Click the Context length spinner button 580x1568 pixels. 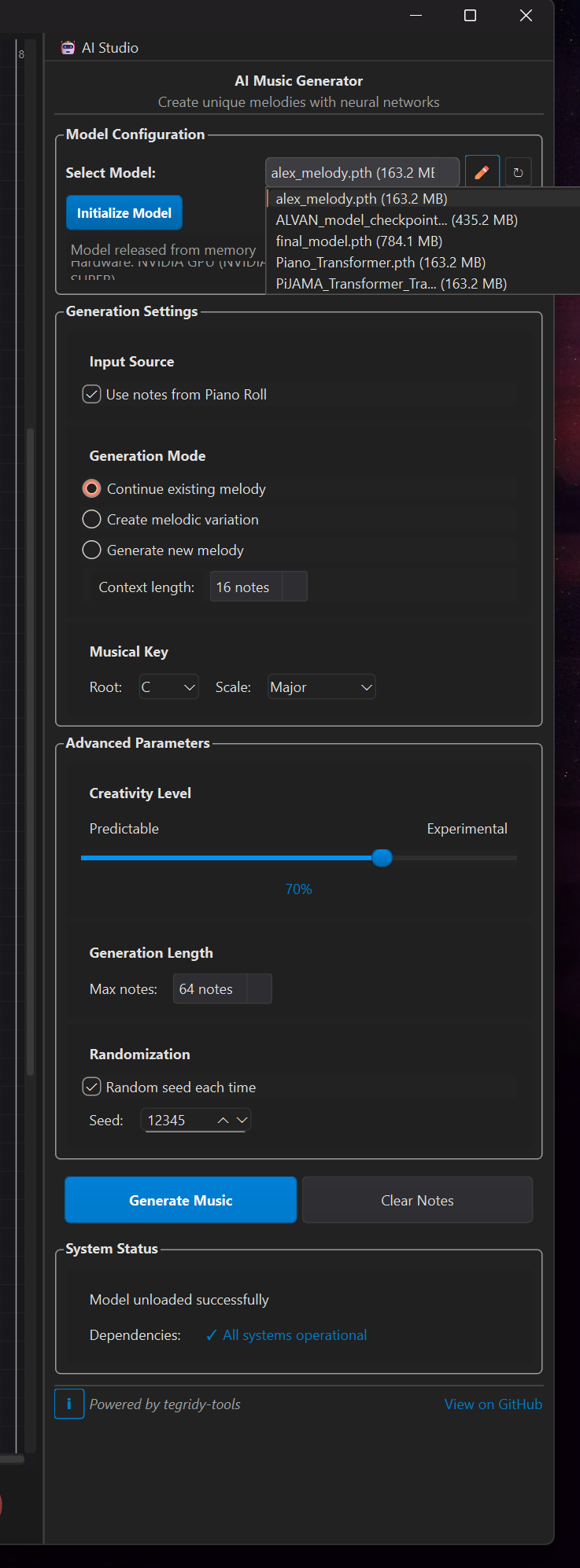294,587
